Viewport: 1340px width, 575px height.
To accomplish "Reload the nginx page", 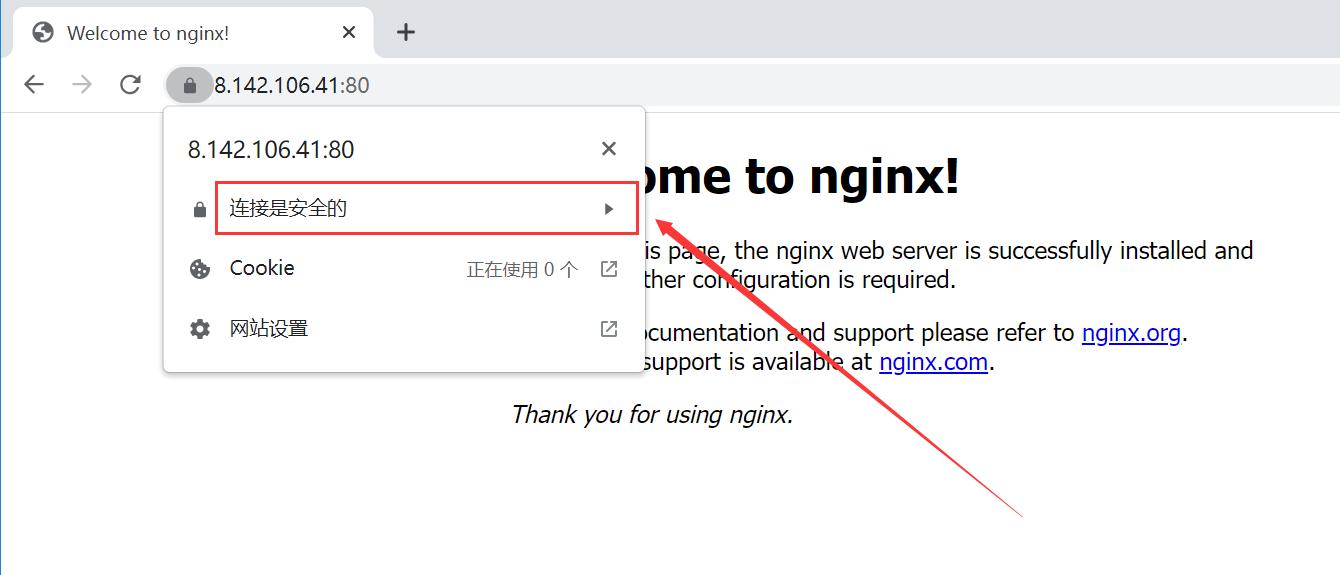I will 130,85.
